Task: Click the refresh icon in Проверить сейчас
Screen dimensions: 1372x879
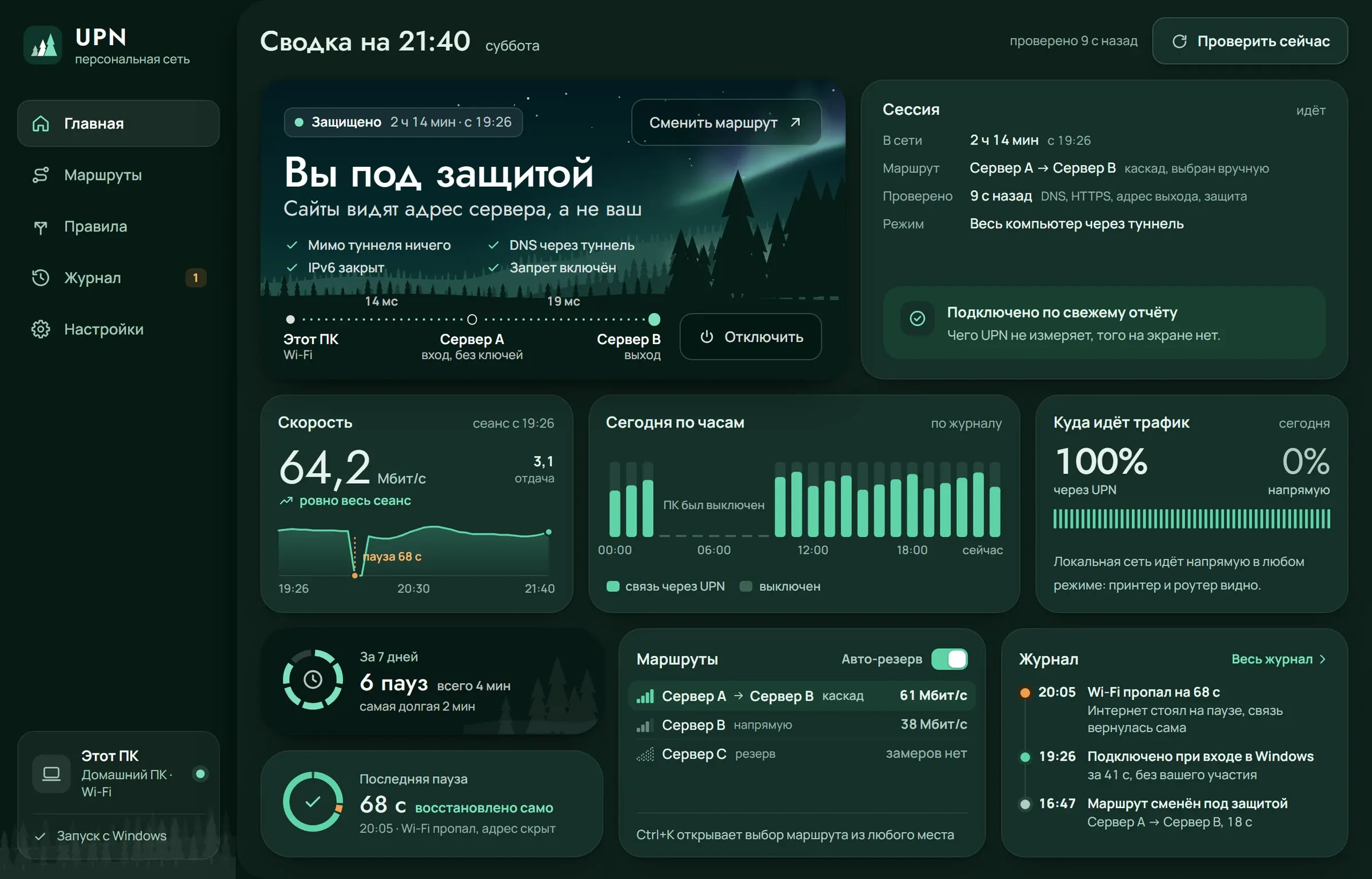Action: (x=1179, y=41)
